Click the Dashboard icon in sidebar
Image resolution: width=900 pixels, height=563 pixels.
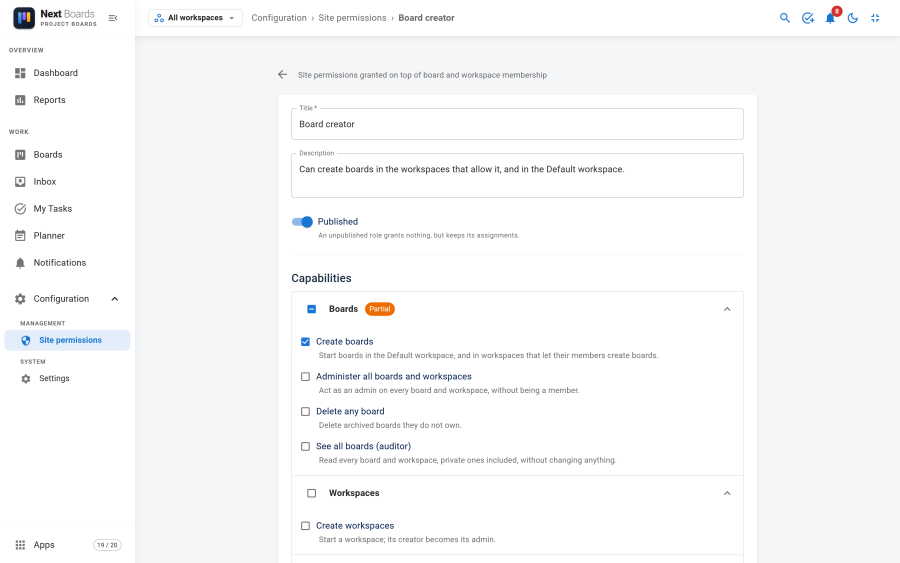click(x=20, y=73)
